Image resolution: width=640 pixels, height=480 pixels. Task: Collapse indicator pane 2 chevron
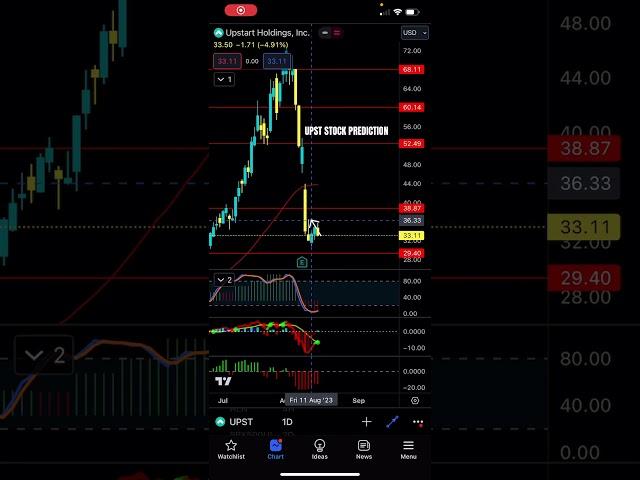coord(224,280)
